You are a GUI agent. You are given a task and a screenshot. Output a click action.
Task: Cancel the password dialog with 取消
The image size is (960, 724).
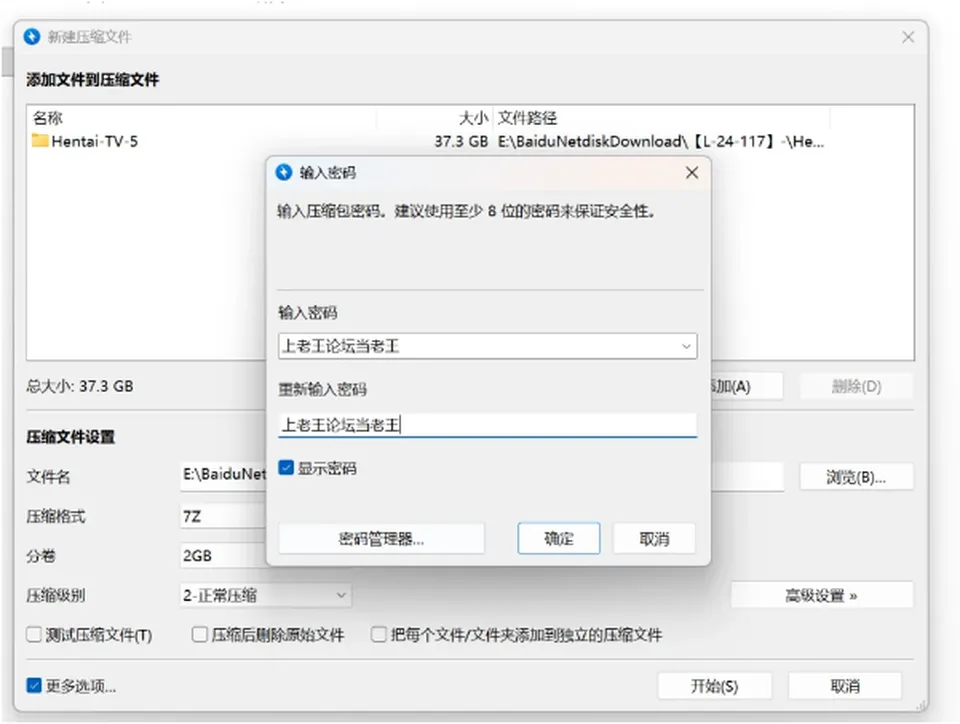[654, 539]
